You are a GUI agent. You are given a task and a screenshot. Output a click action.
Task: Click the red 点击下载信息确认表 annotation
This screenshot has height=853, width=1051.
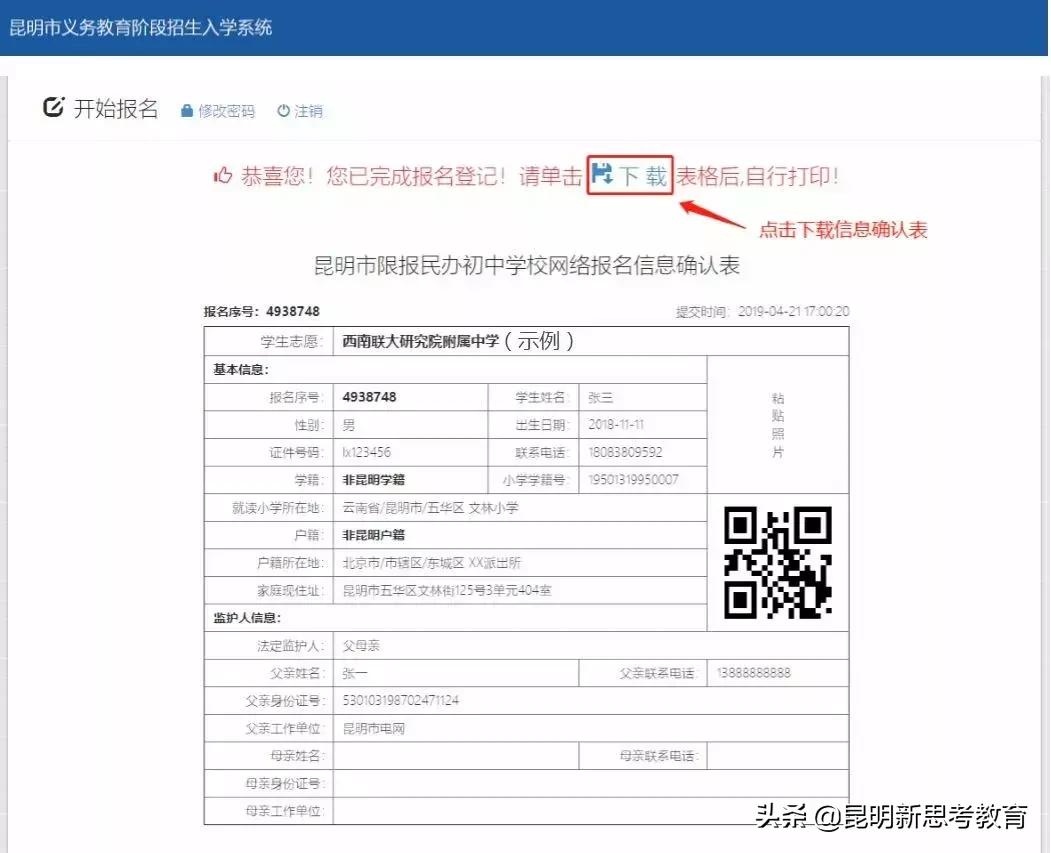[x=843, y=229]
